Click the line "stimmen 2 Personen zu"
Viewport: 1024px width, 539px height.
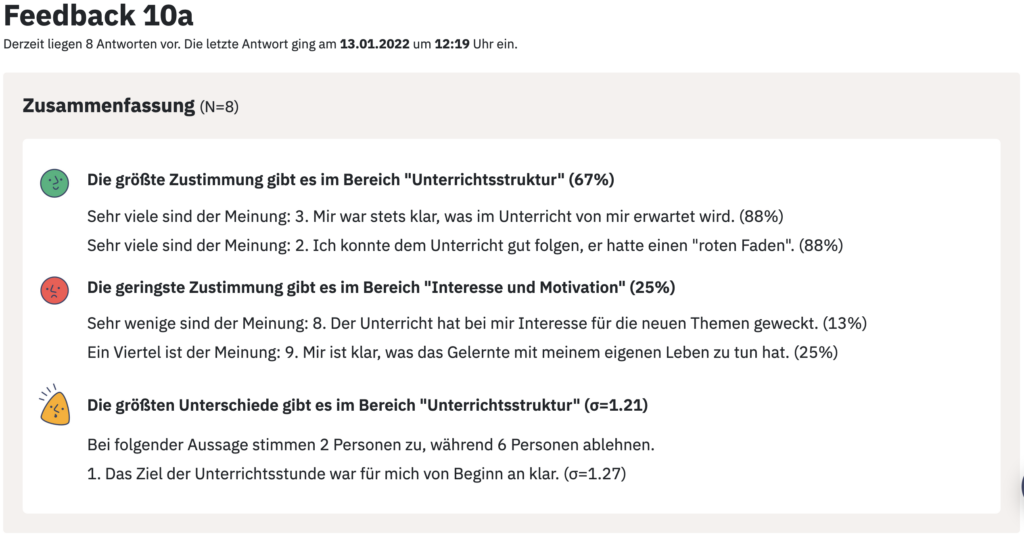coord(371,445)
